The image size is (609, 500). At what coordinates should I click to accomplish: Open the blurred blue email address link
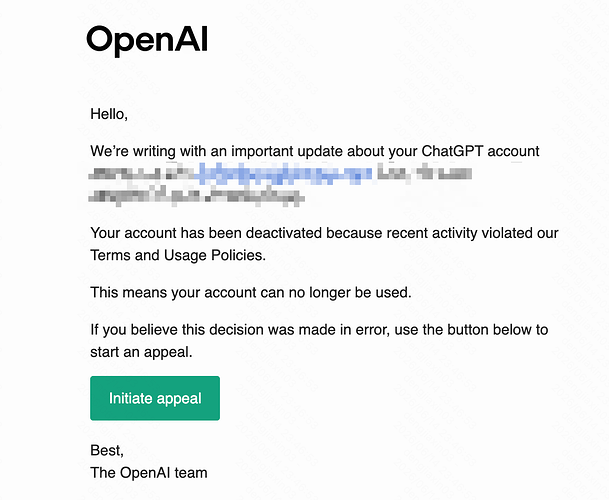[x=283, y=173]
